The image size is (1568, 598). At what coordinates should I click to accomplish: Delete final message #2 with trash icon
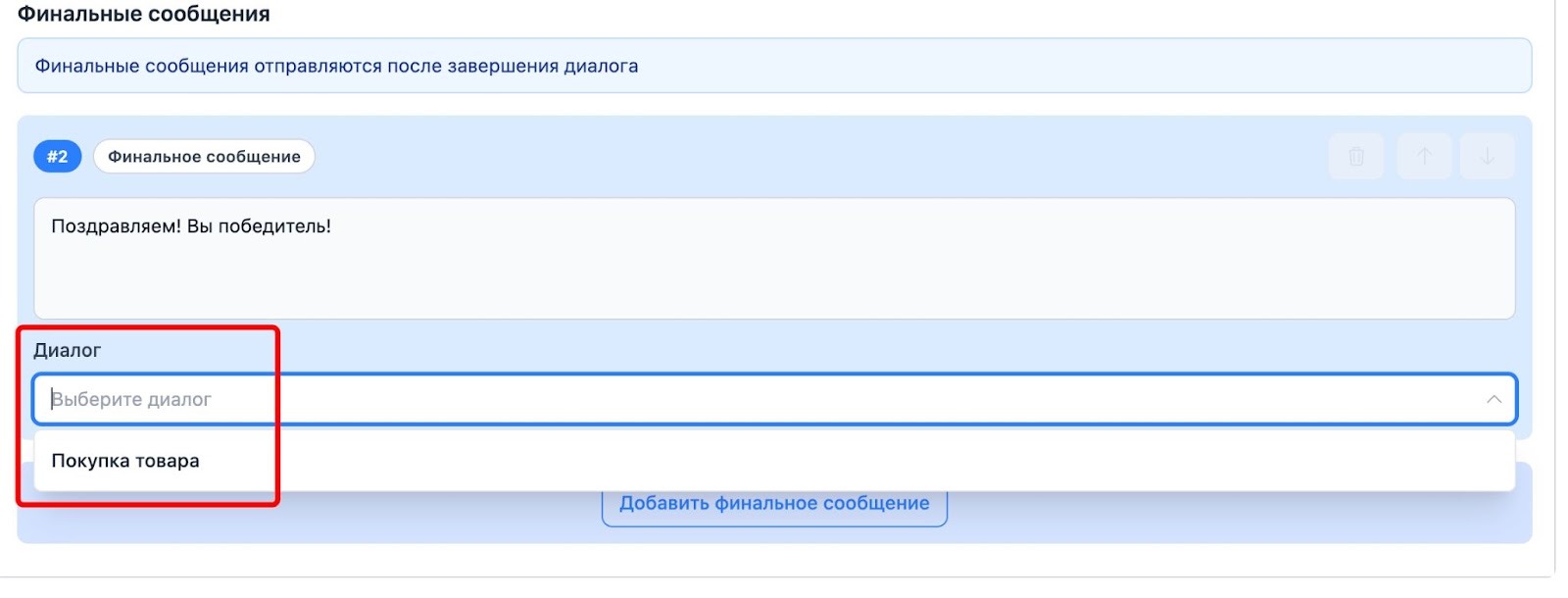tap(1356, 157)
